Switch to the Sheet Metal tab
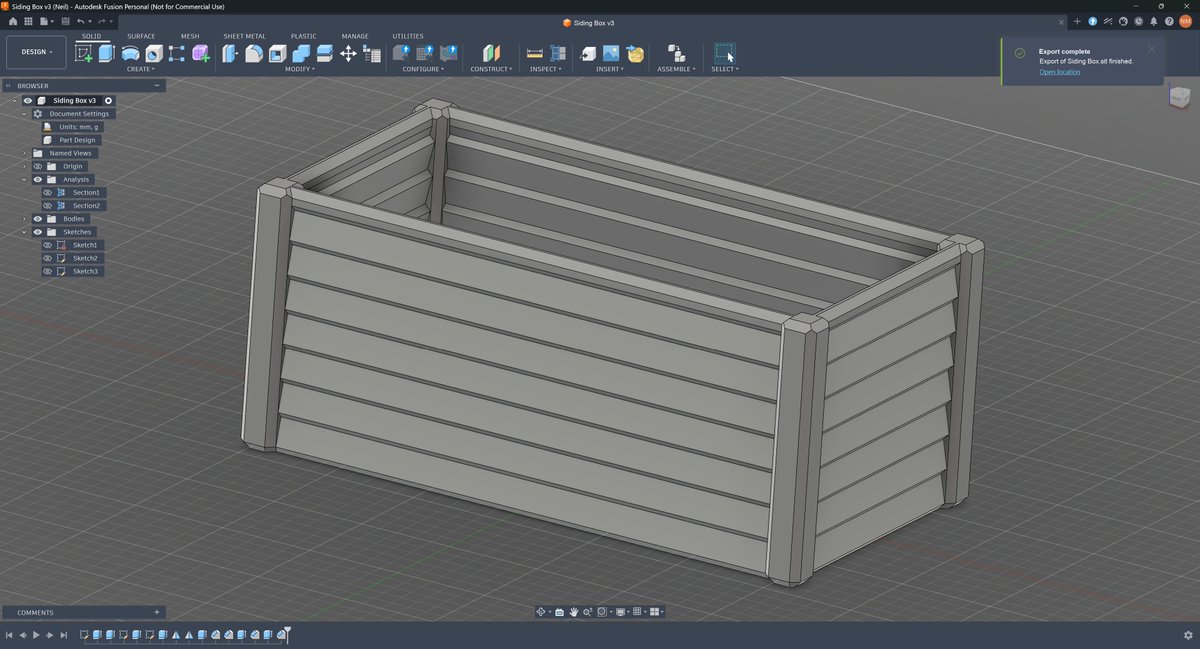 click(245, 36)
